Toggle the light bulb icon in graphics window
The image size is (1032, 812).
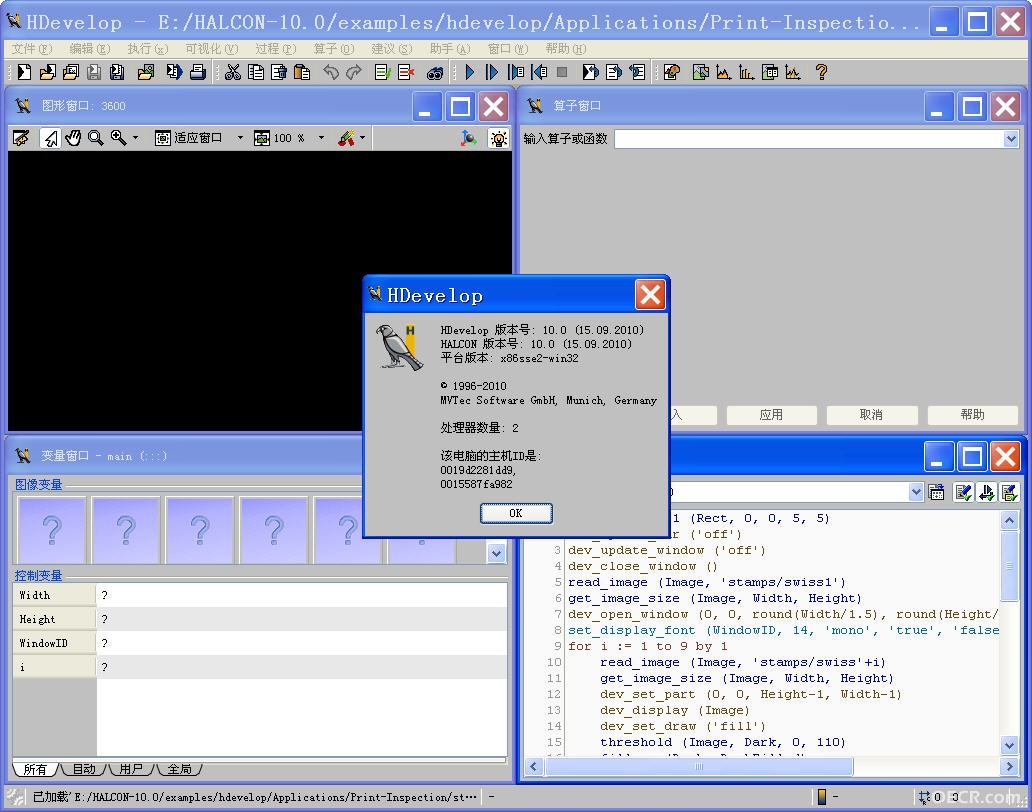coord(498,138)
